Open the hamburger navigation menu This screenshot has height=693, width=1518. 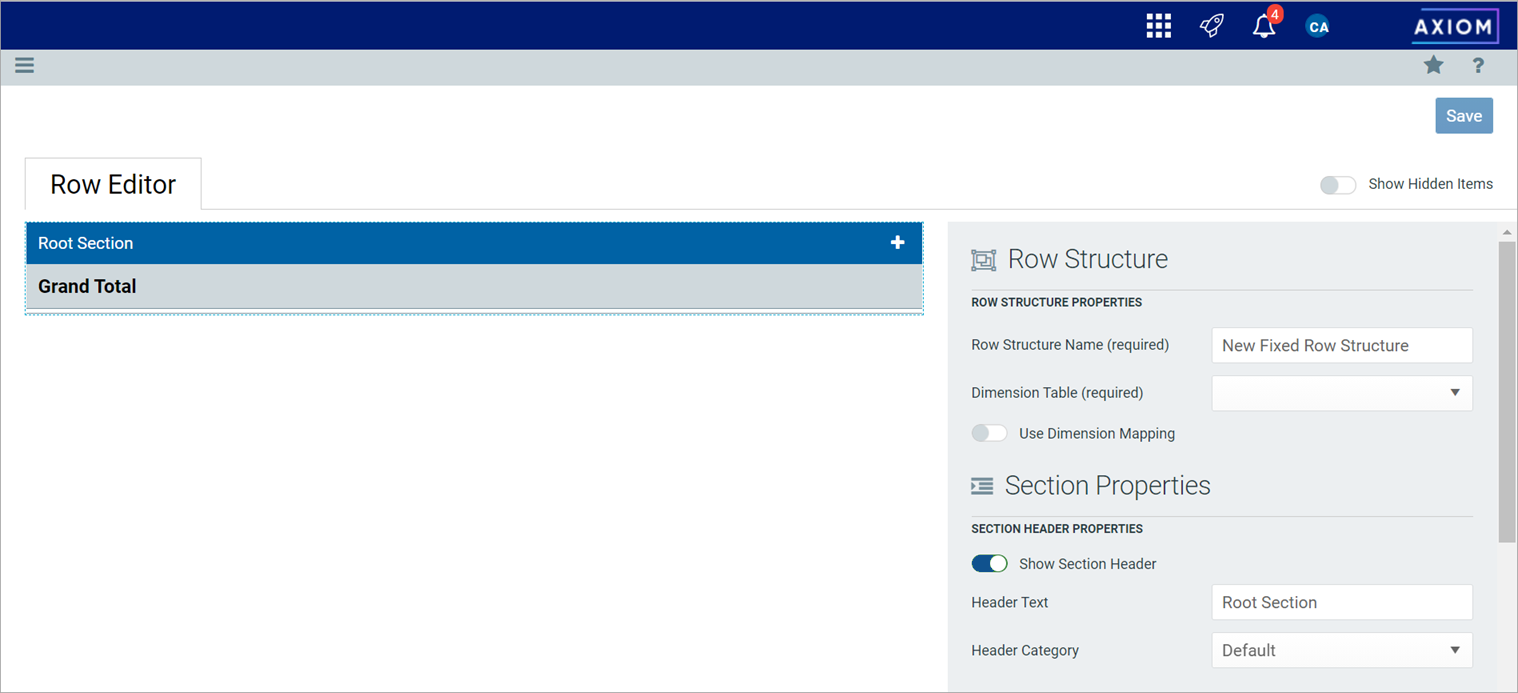pyautogui.click(x=24, y=66)
